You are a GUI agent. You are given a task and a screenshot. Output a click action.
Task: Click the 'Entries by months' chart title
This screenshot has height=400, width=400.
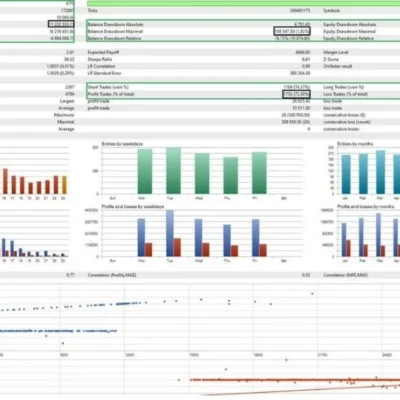coord(355,144)
